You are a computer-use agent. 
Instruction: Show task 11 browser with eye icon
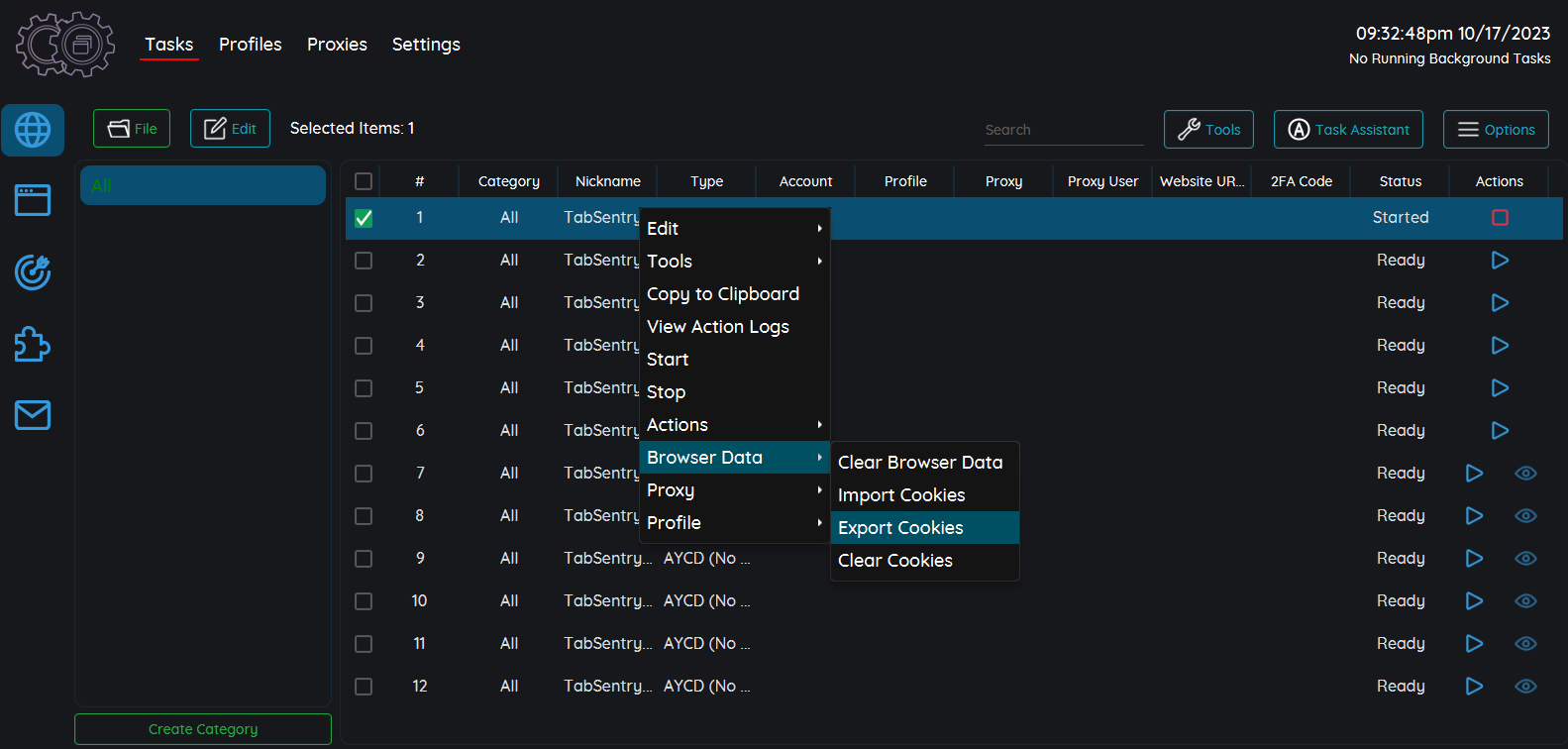tap(1525, 643)
